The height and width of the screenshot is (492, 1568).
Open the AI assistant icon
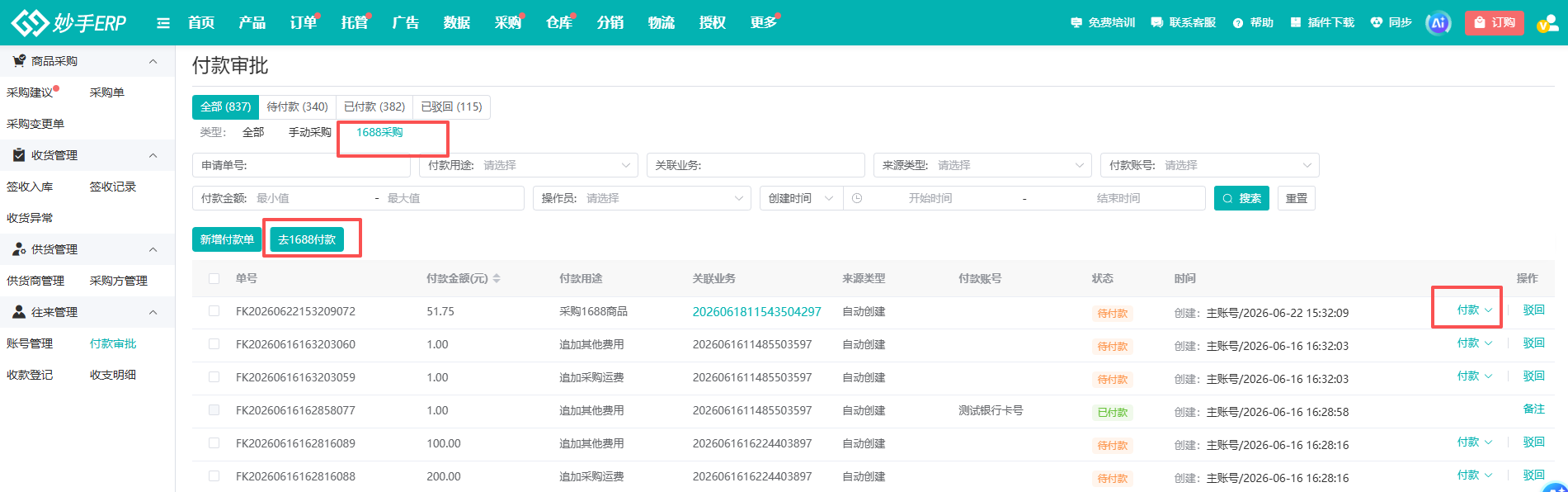1439,22
